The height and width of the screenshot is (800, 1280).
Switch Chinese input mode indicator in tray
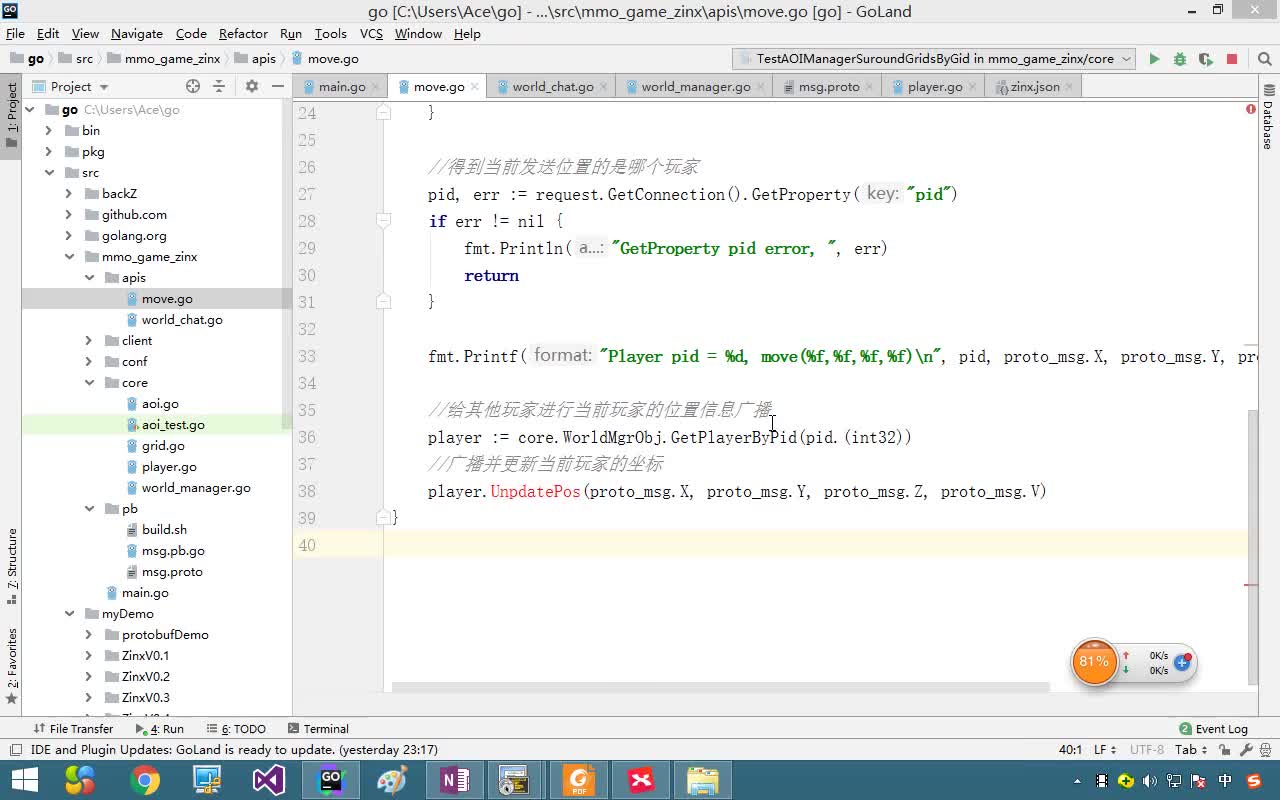1225,781
